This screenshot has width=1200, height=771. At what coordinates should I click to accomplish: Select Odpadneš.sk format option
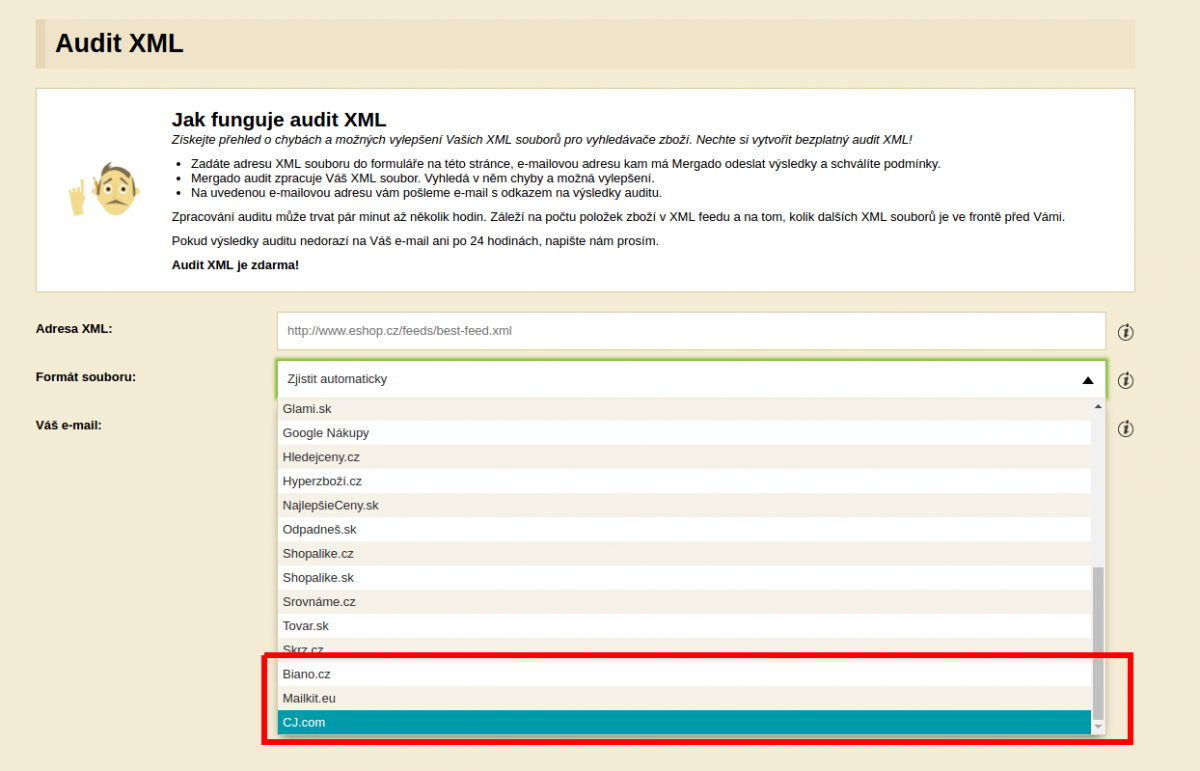click(x=684, y=529)
